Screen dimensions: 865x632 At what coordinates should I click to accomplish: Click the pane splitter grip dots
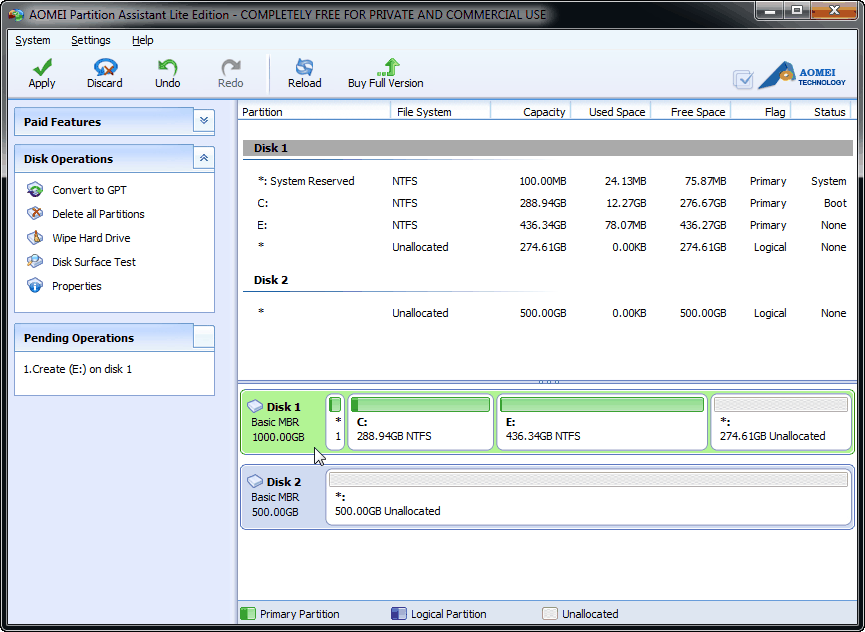(x=549, y=382)
